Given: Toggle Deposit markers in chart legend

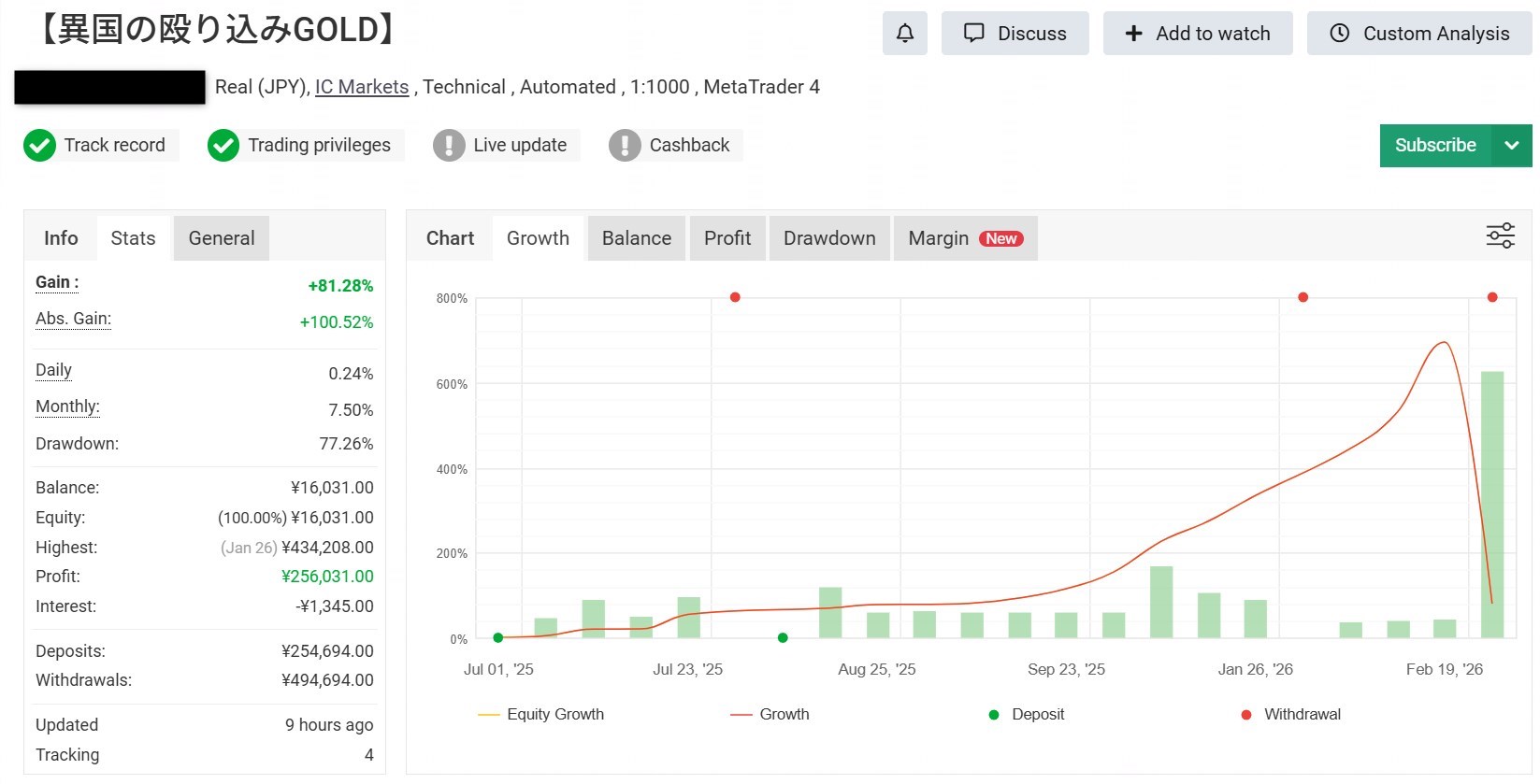Looking at the screenshot, I should pyautogui.click(x=1027, y=715).
